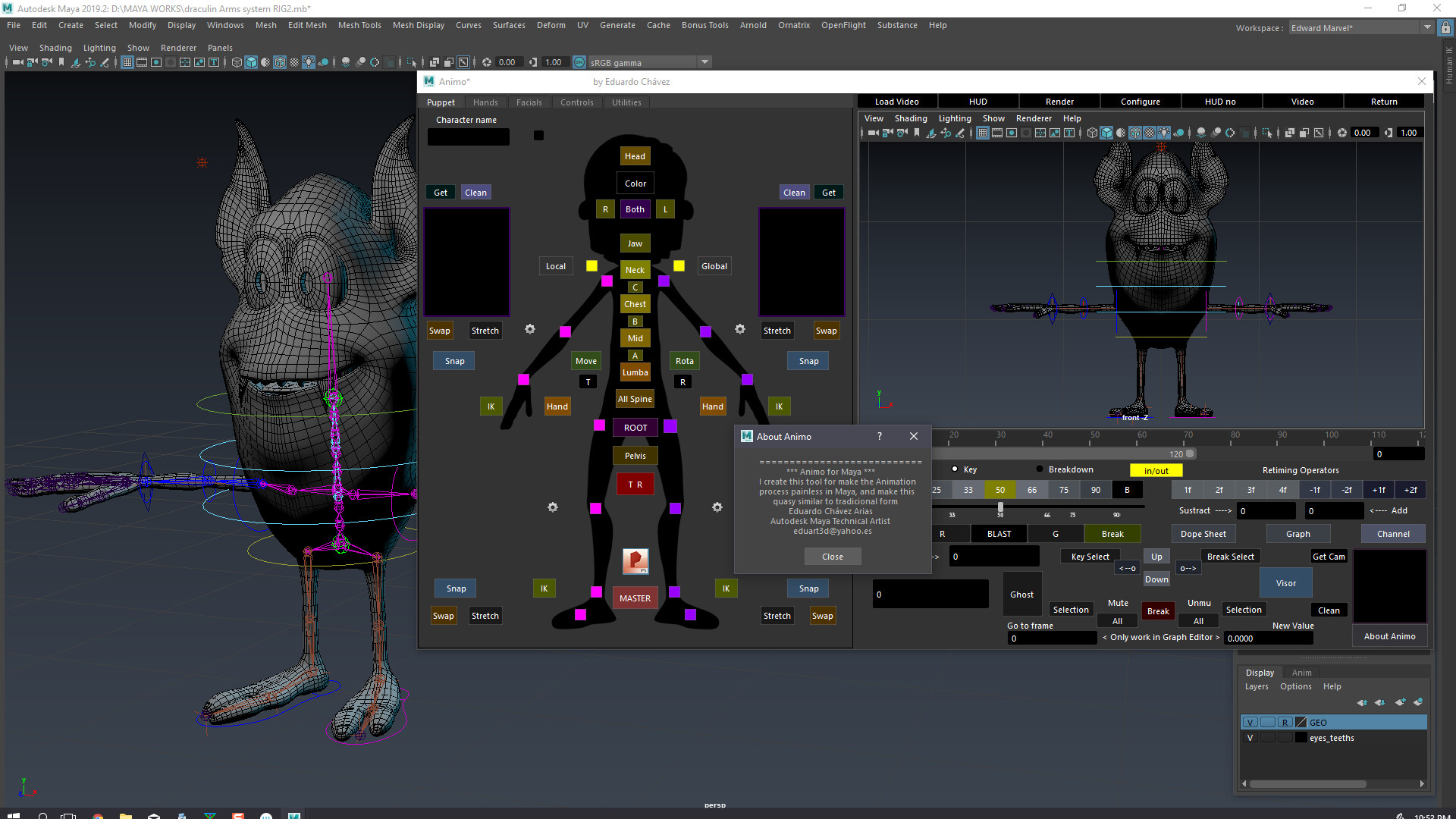Toggle R reference state of GEO layer
Image resolution: width=1456 pixels, height=819 pixels.
pyautogui.click(x=1285, y=723)
